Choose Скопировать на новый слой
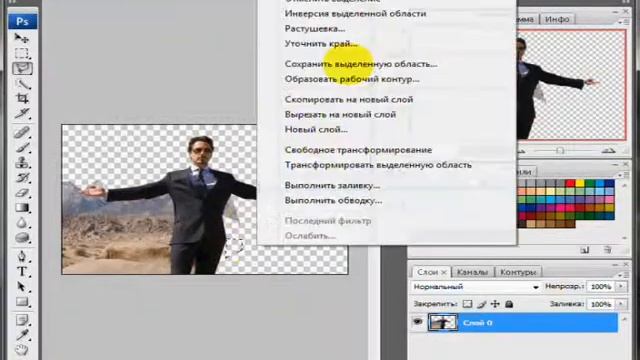Screen dimensions: 640x360 click(349, 100)
